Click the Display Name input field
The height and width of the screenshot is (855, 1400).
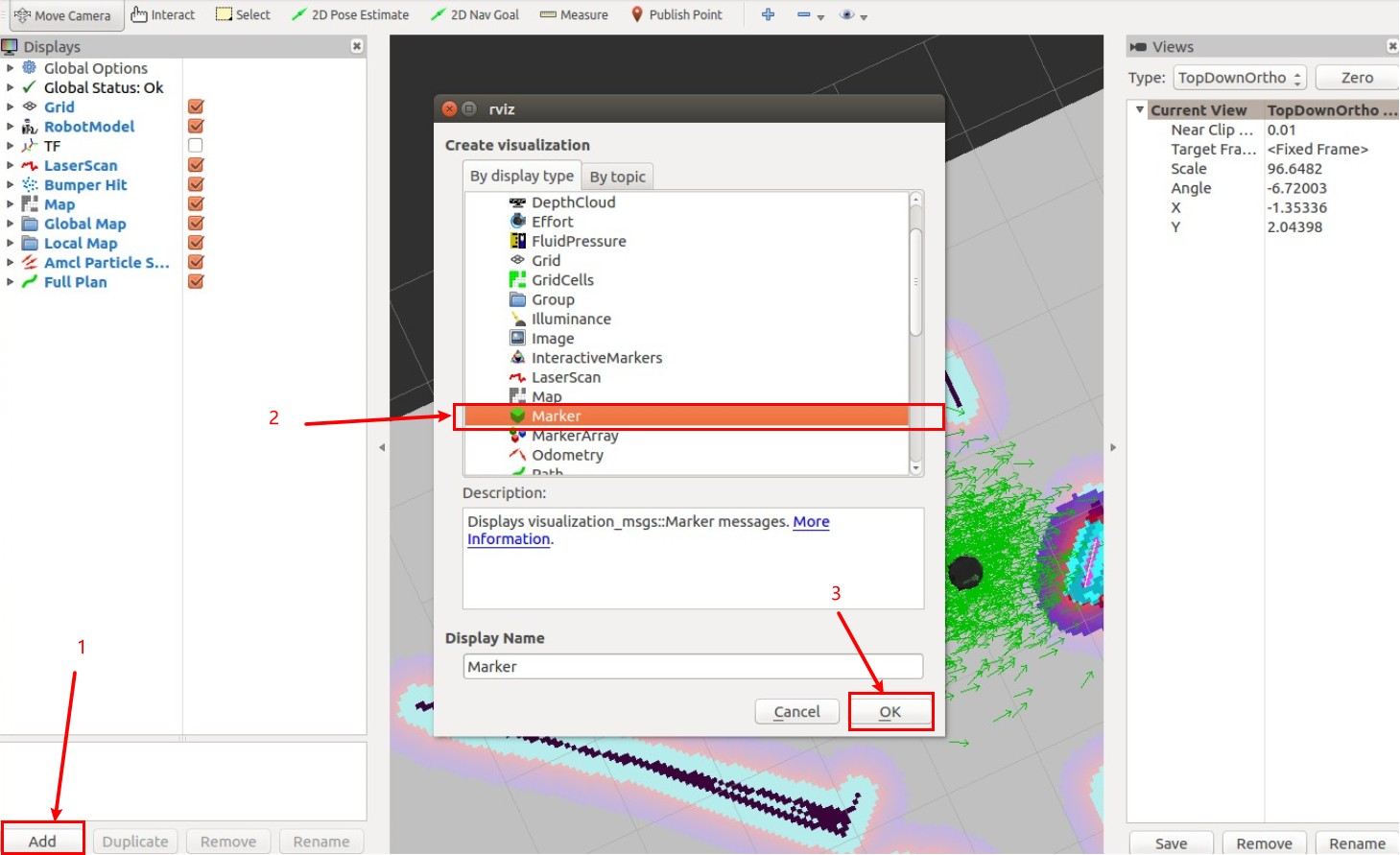(x=693, y=666)
